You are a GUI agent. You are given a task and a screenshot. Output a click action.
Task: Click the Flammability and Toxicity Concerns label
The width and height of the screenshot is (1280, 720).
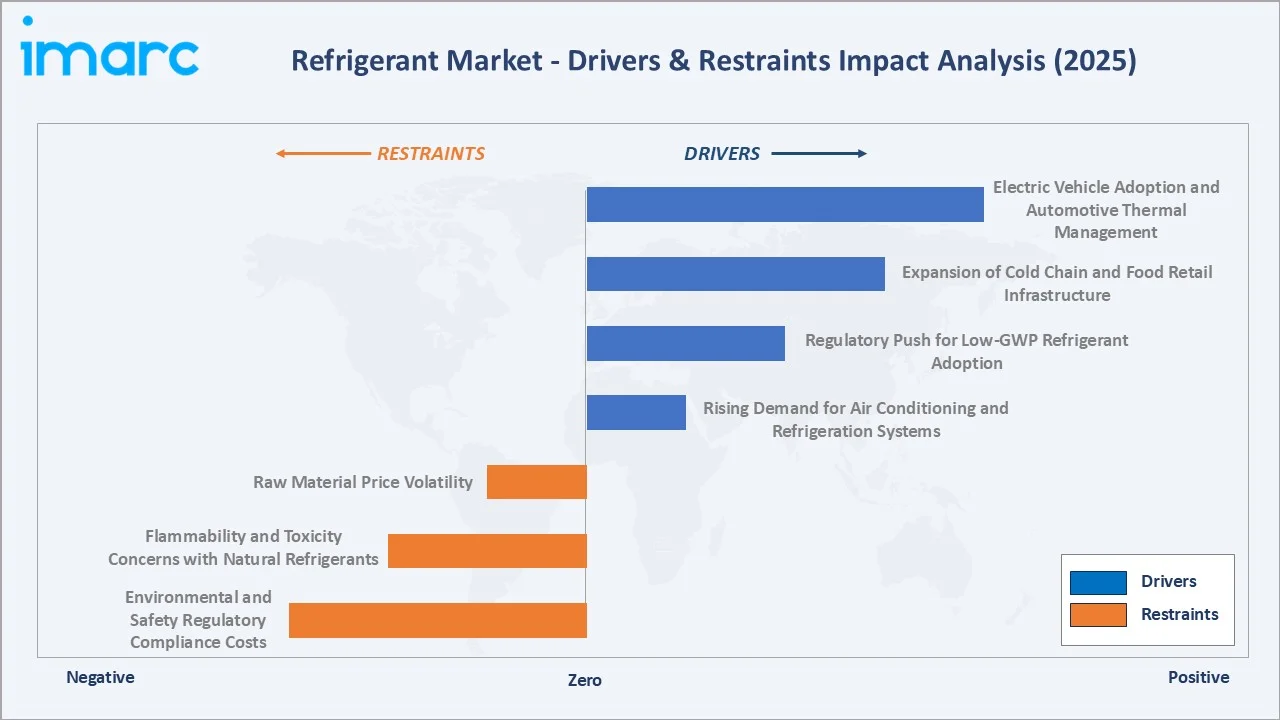pos(243,548)
